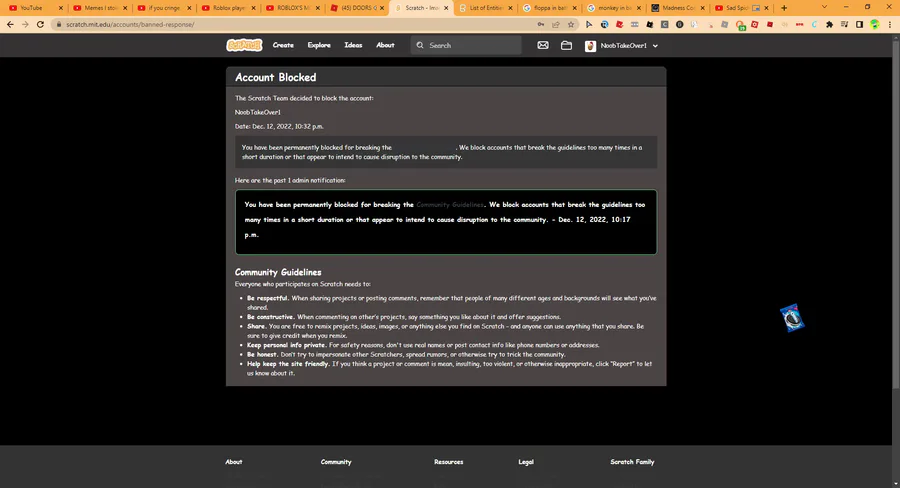Click the padlock site info icon
This screenshot has width=900, height=488.
click(59, 25)
